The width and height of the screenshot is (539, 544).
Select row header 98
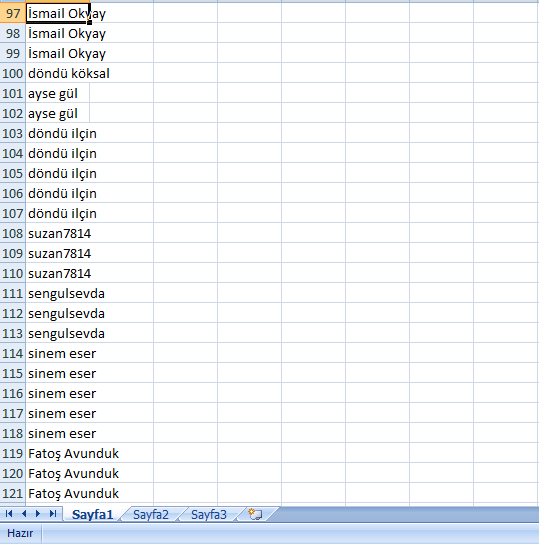13,33
